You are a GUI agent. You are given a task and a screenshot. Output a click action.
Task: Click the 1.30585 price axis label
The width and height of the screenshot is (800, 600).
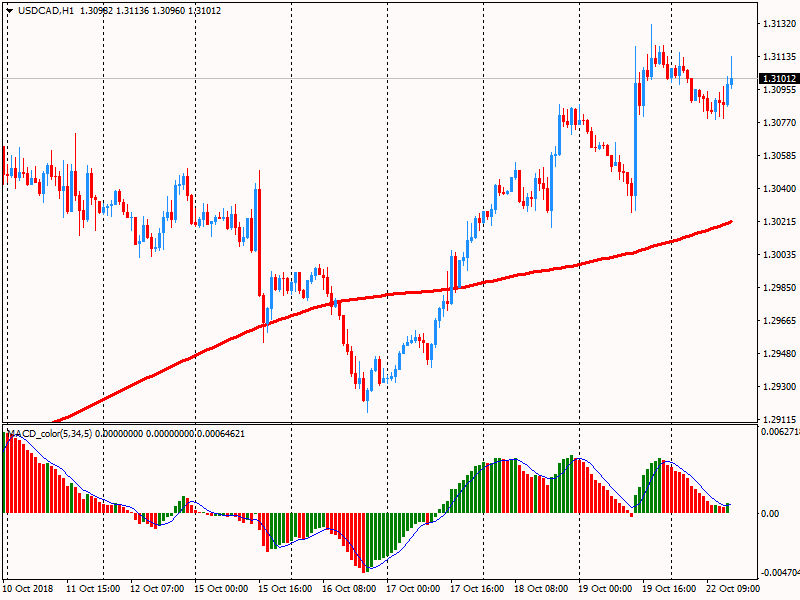(780, 156)
